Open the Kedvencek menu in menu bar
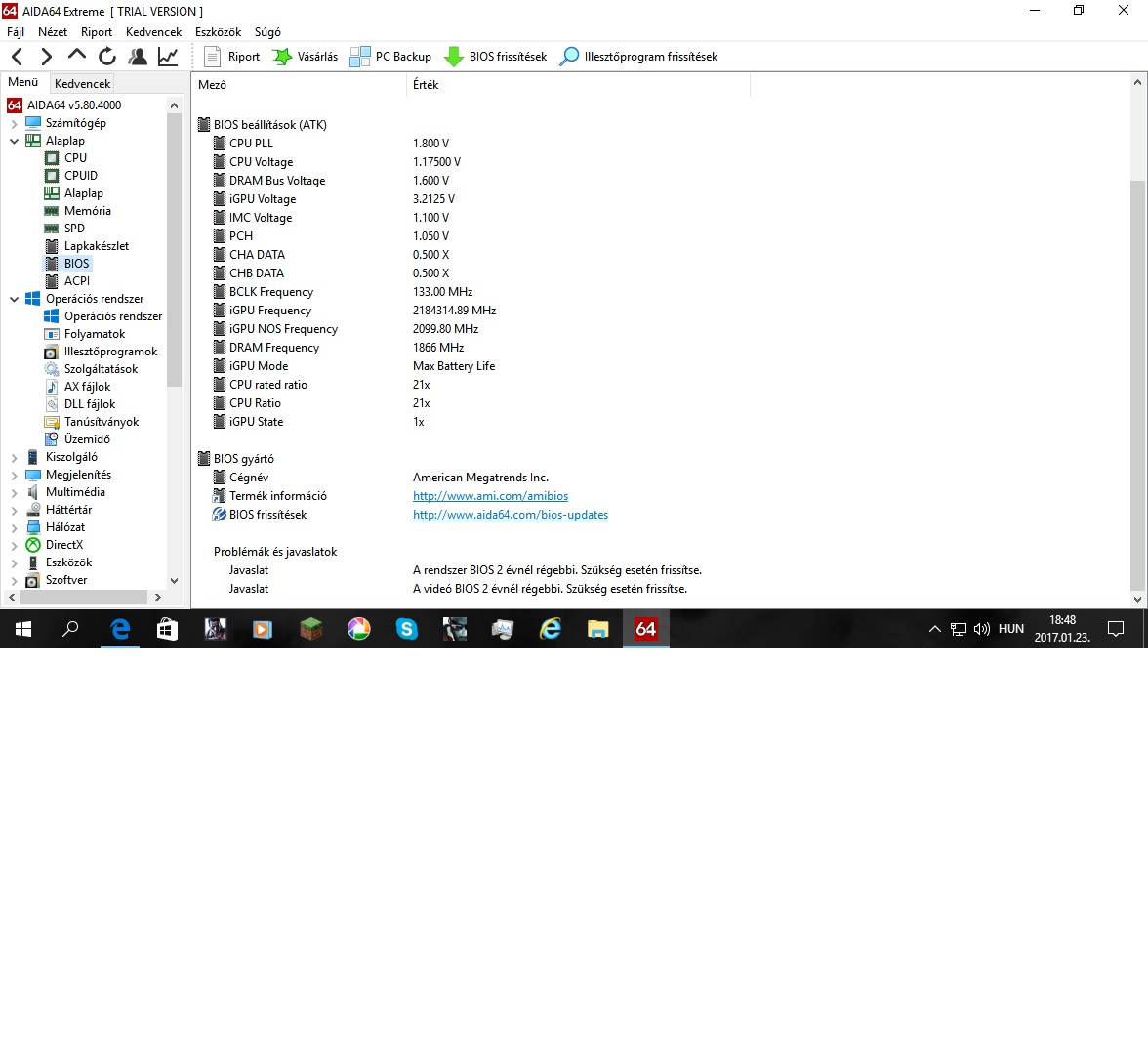 click(x=154, y=32)
